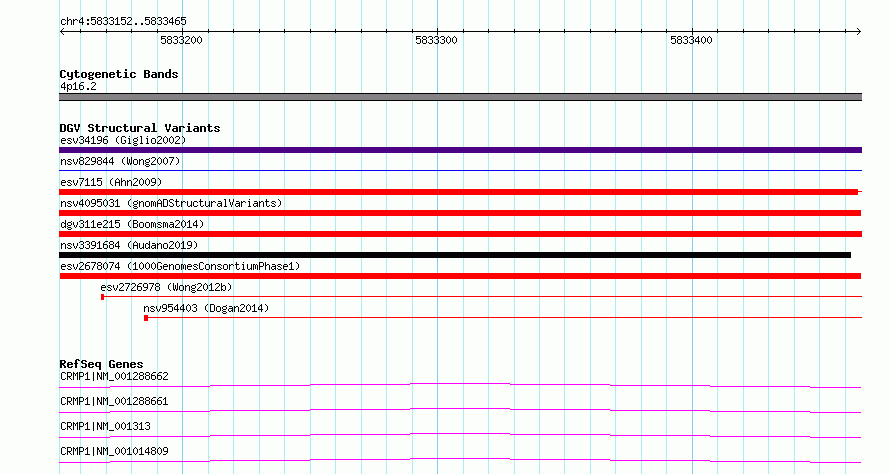Select the nsv829844 (Wong2007) blue variant line
Image resolution: width=890 pixels, height=474 pixels.
pyautogui.click(x=460, y=170)
